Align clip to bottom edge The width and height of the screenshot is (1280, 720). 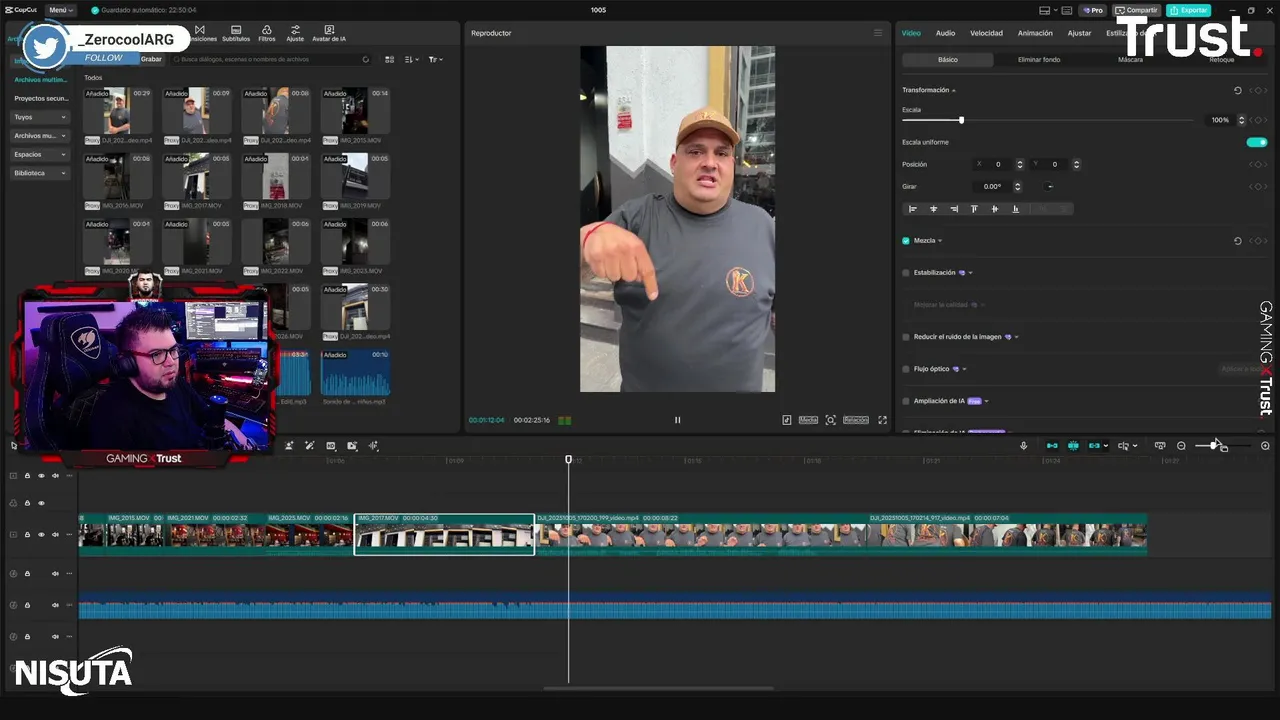click(1015, 209)
